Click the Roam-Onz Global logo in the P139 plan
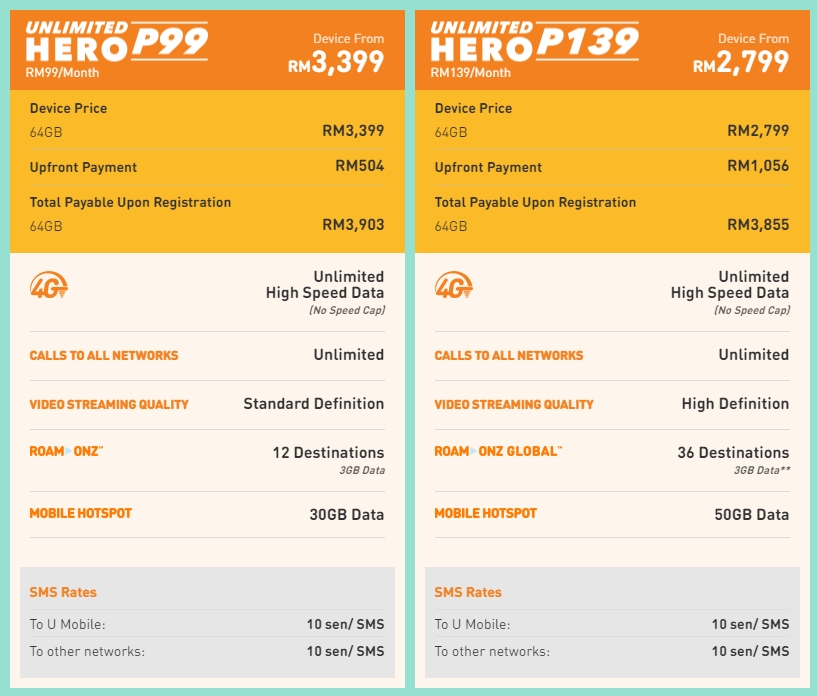 [498, 452]
